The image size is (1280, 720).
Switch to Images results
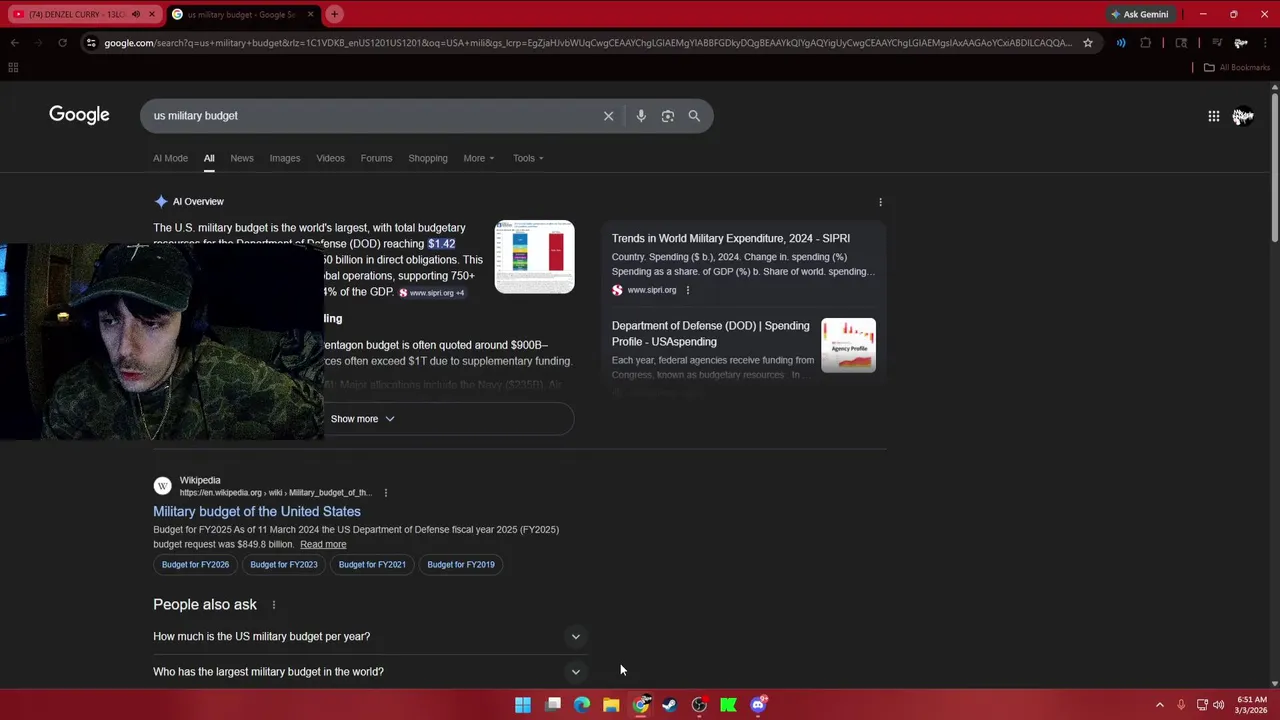click(285, 158)
